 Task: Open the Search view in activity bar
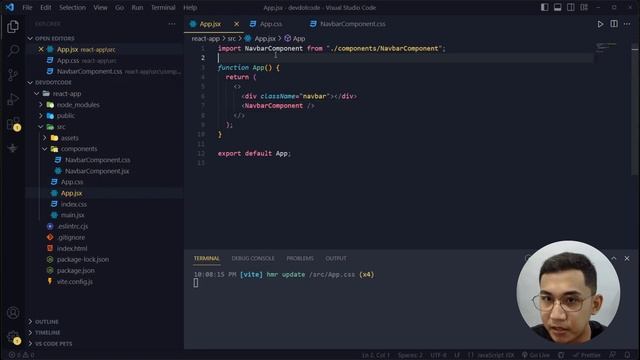(x=13, y=51)
